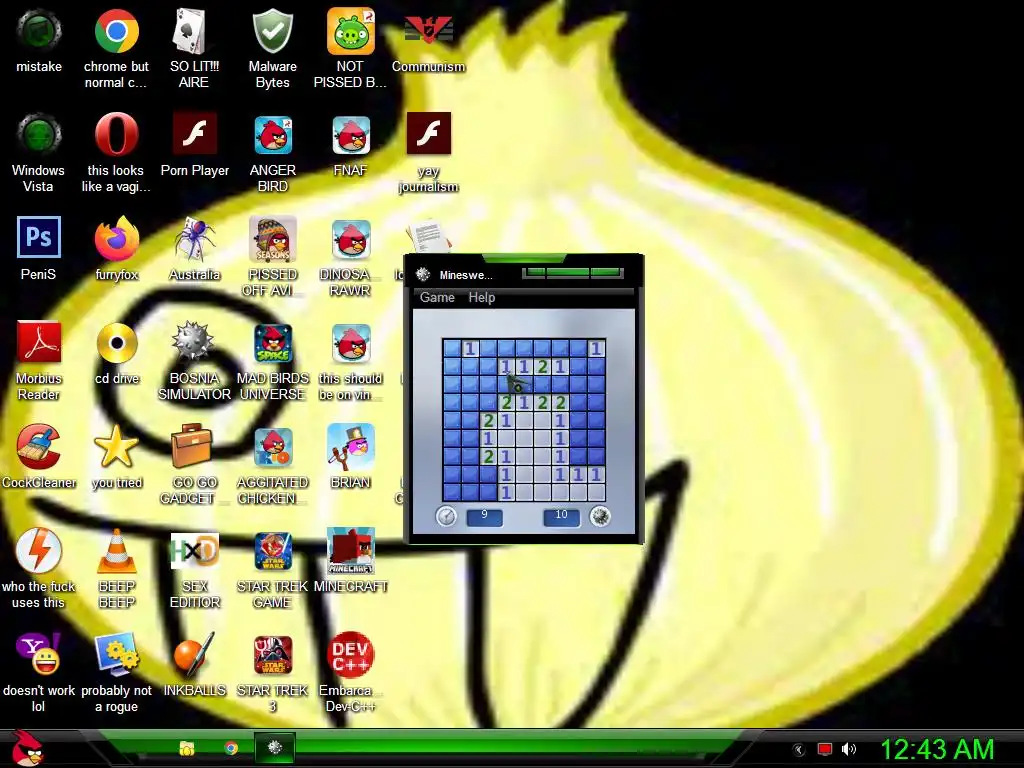This screenshot has height=768, width=1024.
Task: Select the 'Malware Bytes' shield icon
Action: (x=272, y=31)
